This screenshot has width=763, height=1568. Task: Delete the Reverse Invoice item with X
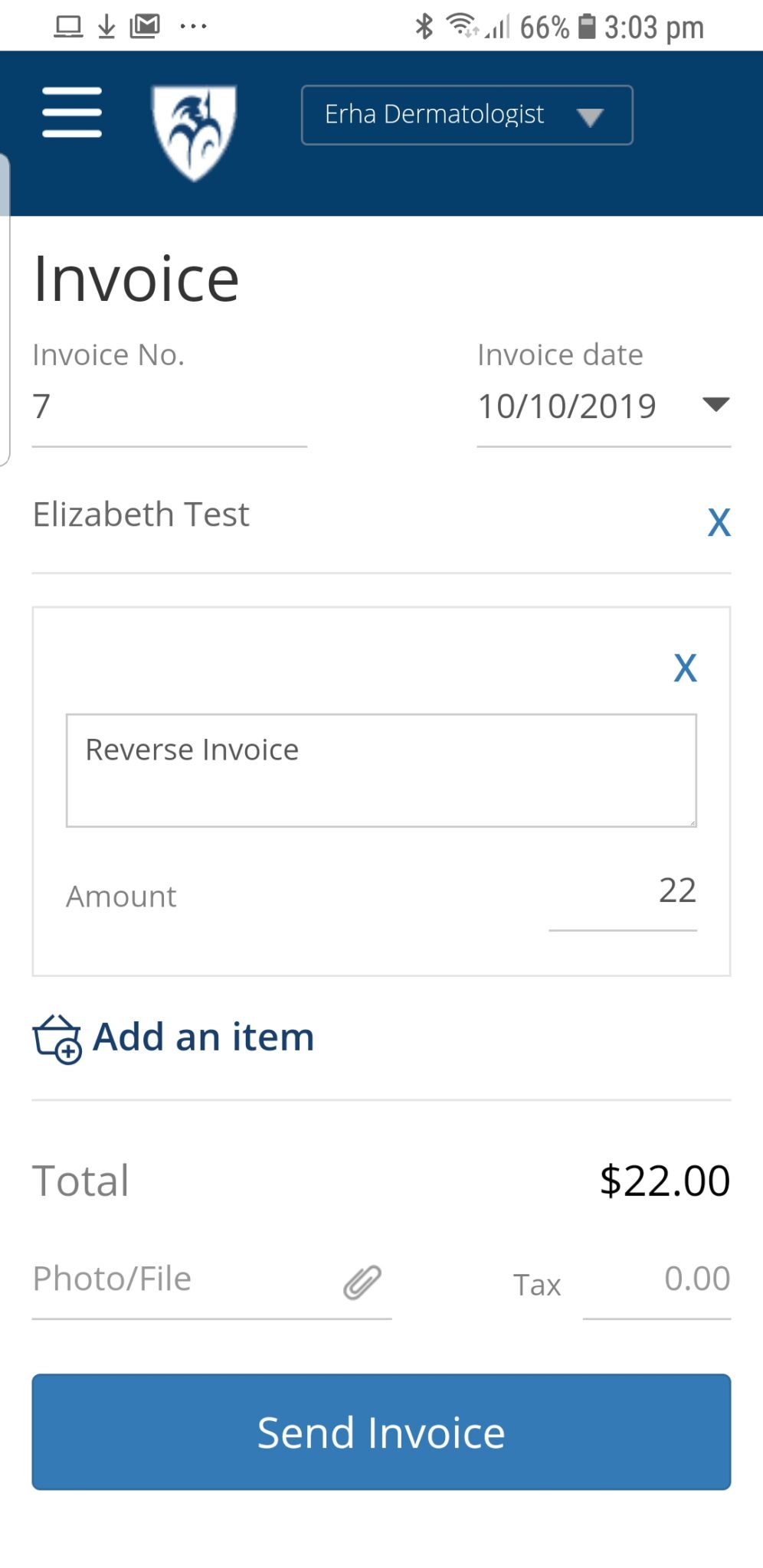click(x=685, y=668)
